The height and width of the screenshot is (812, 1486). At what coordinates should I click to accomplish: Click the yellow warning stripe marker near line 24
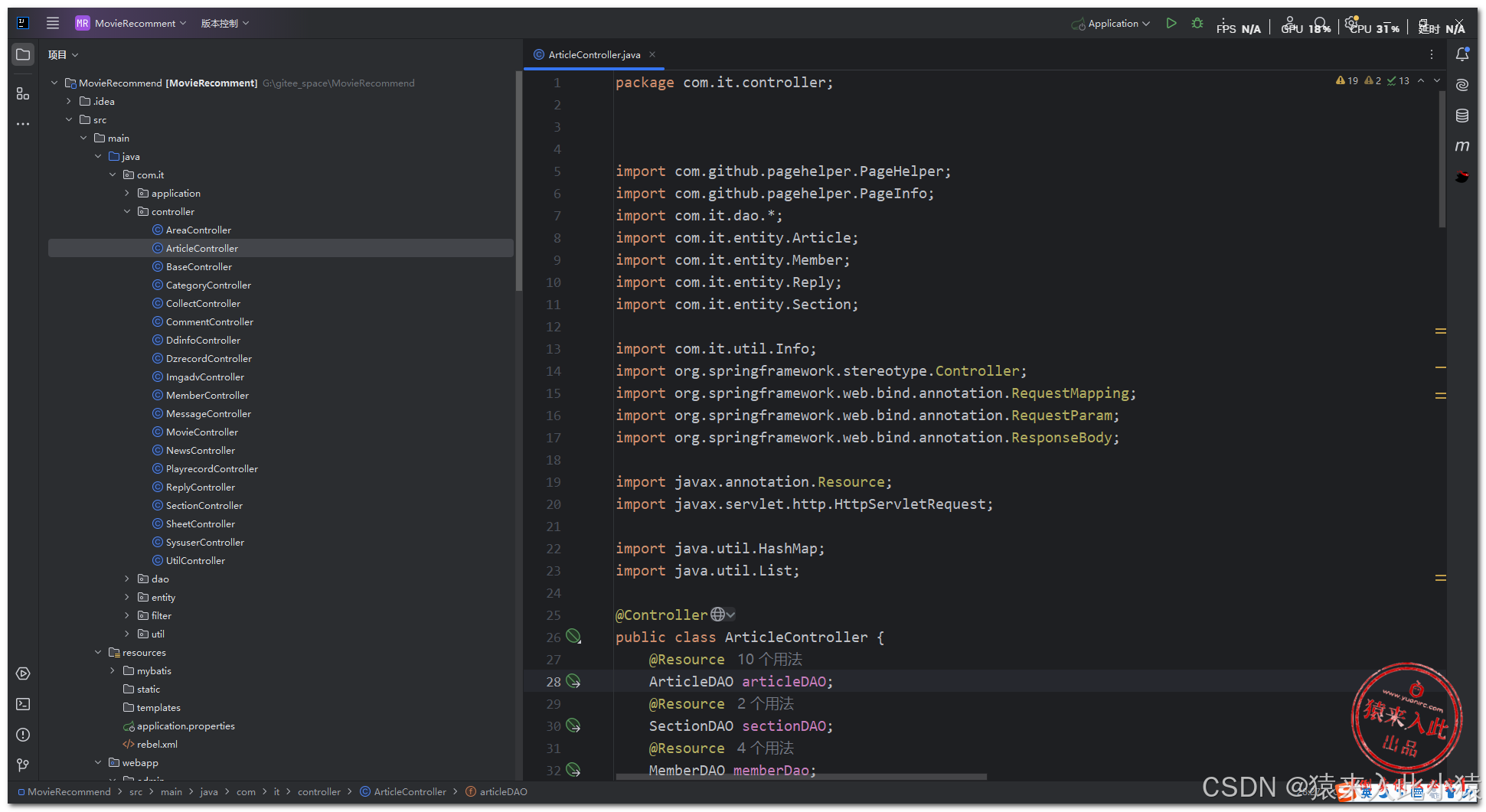(x=1440, y=578)
